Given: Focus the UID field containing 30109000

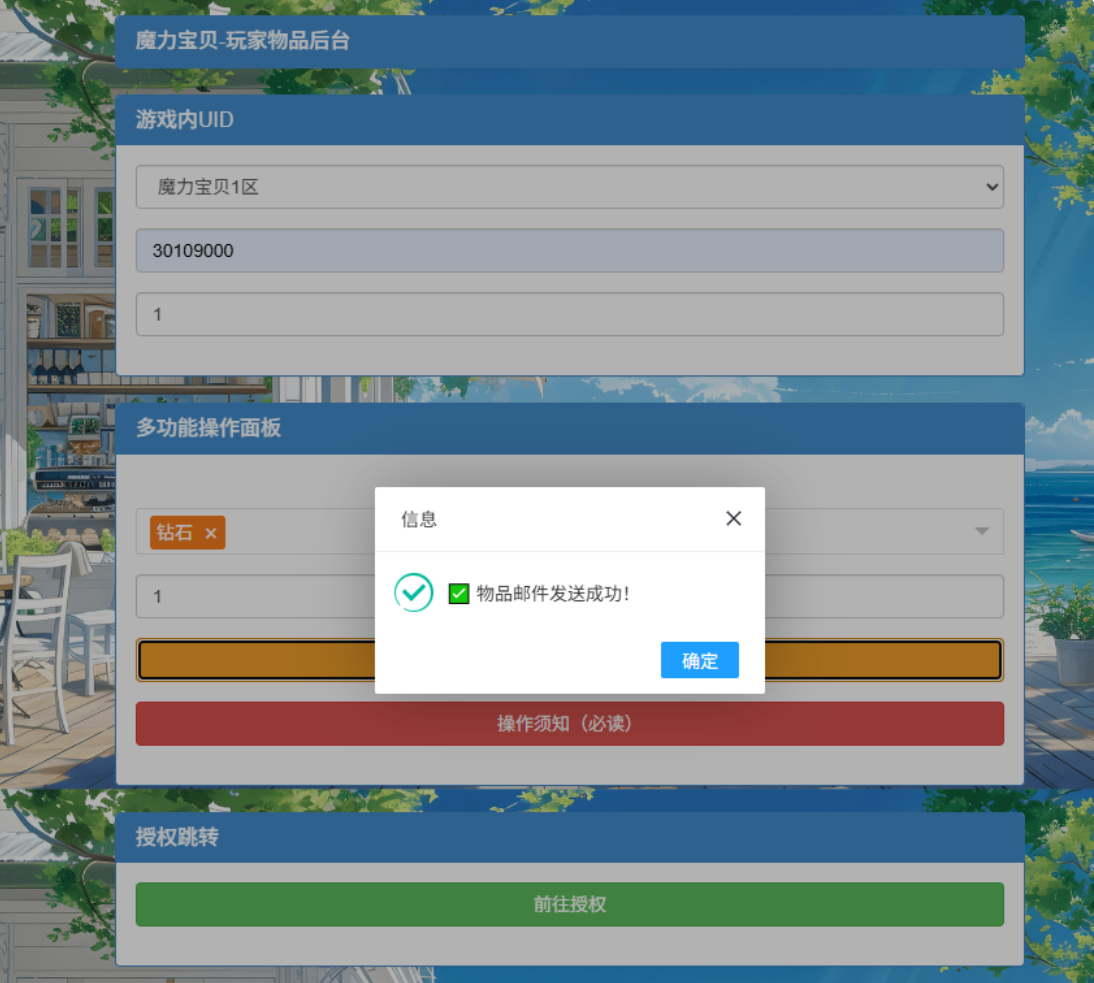Looking at the screenshot, I should pyautogui.click(x=569, y=251).
